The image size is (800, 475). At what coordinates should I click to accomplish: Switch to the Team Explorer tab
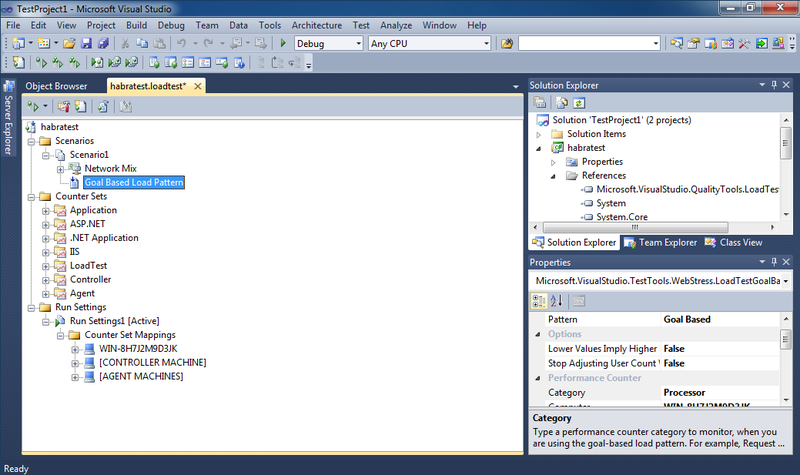(661, 243)
